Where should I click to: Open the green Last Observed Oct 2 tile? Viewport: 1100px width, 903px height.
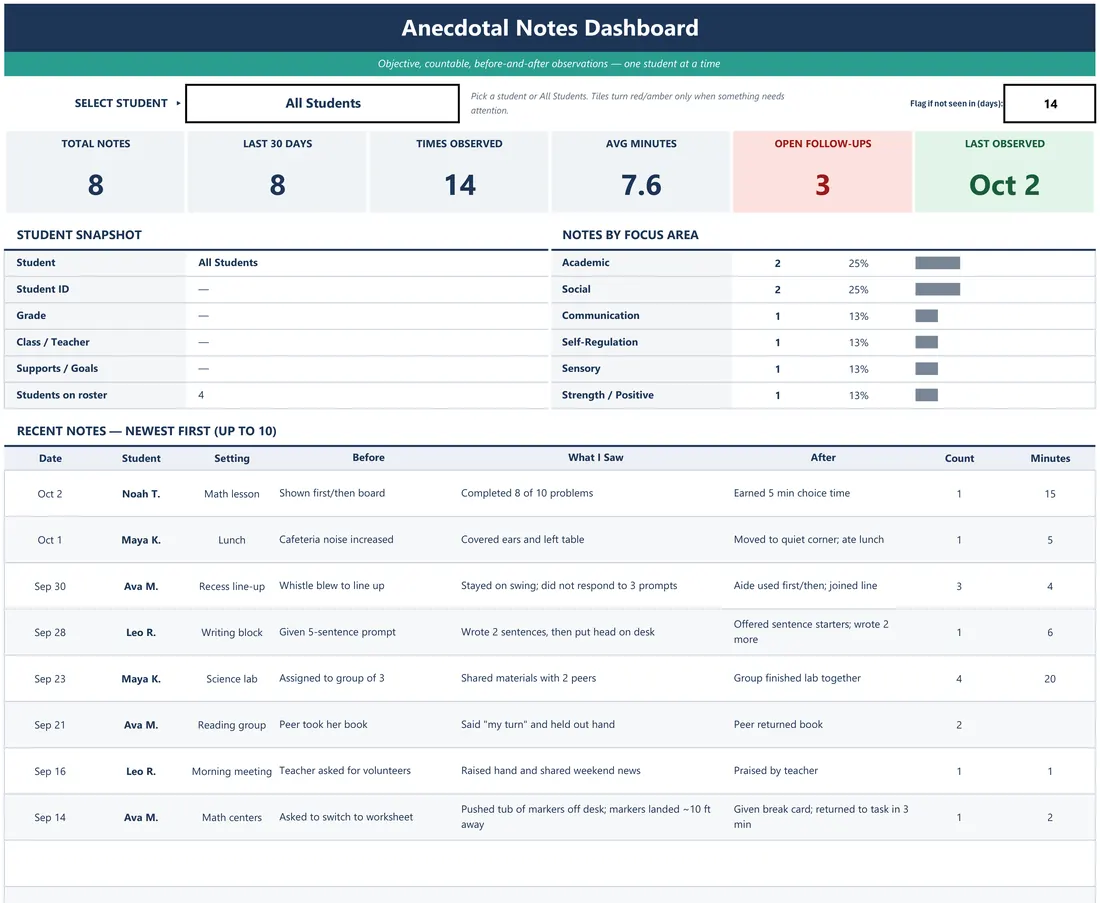click(x=1005, y=171)
